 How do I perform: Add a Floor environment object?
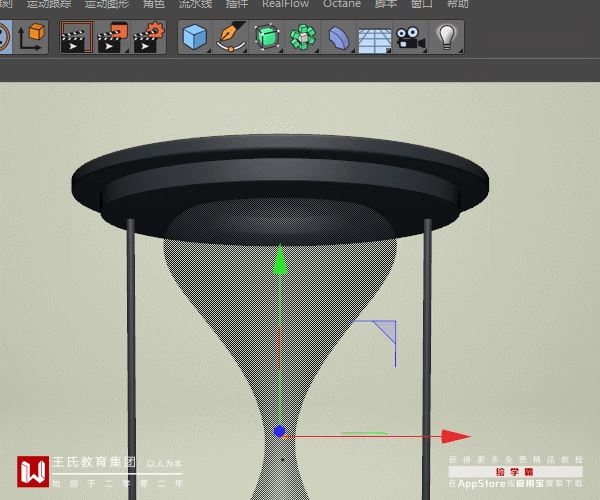375,40
